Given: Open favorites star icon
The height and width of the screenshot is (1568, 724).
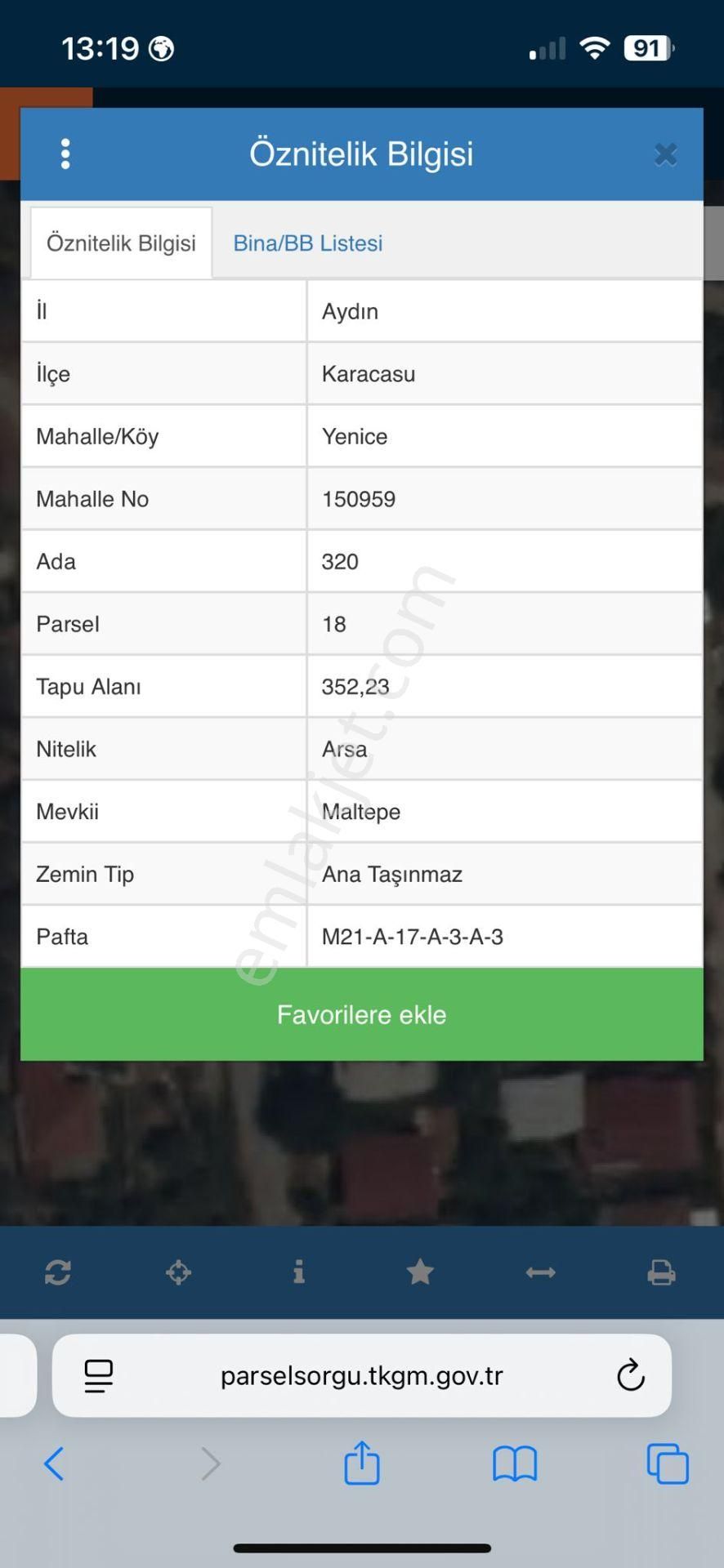Looking at the screenshot, I should click(420, 1272).
